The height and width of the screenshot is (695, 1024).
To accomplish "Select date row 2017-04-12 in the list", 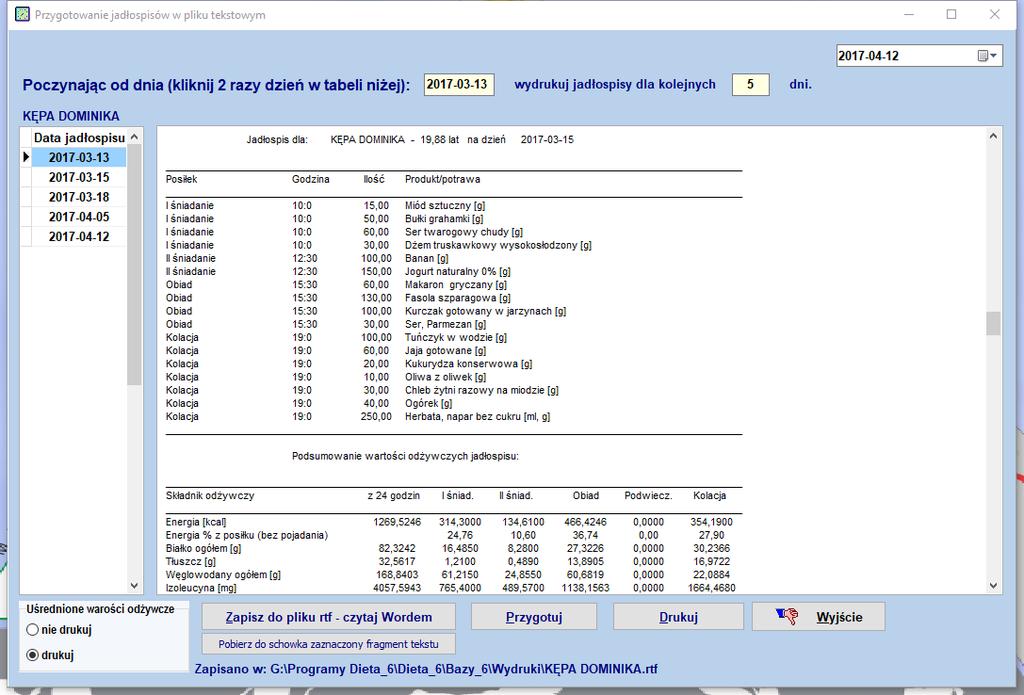I will tap(79, 236).
